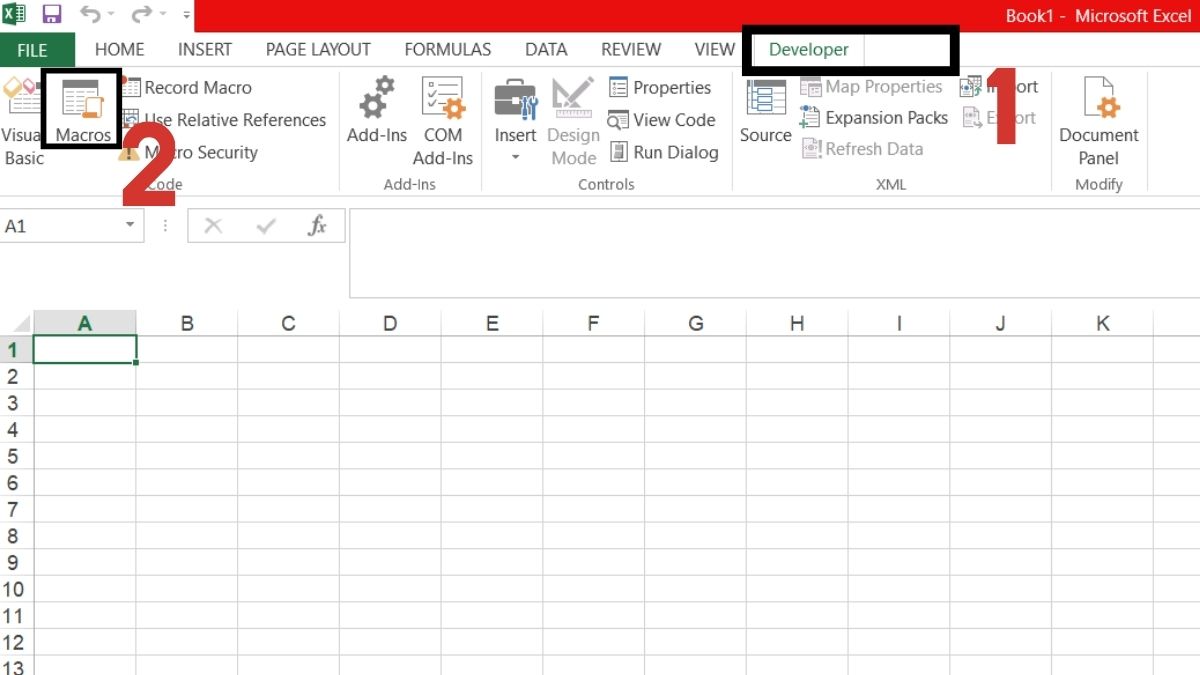Screen dimensions: 1200x675
Task: Switch to the REVIEW tab
Action: 631,49
